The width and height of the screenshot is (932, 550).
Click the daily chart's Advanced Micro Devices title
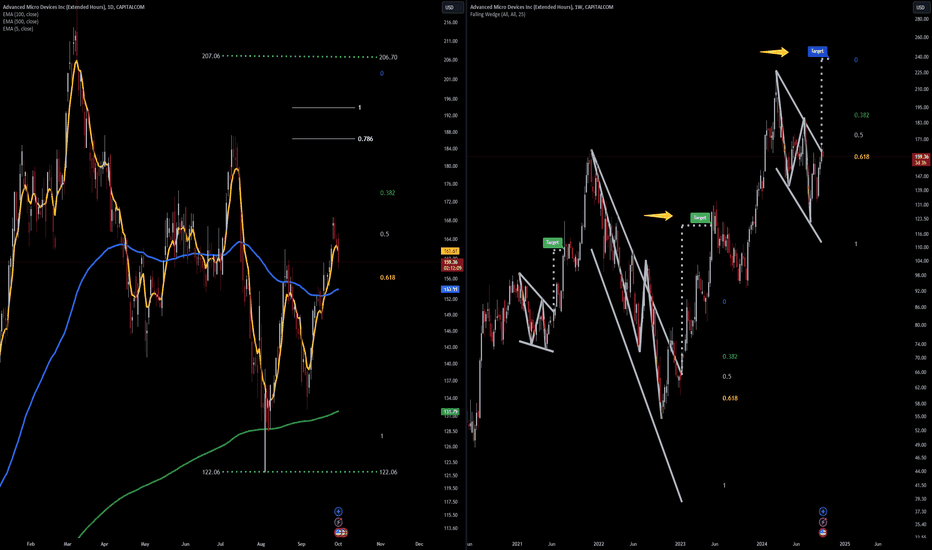(74, 7)
